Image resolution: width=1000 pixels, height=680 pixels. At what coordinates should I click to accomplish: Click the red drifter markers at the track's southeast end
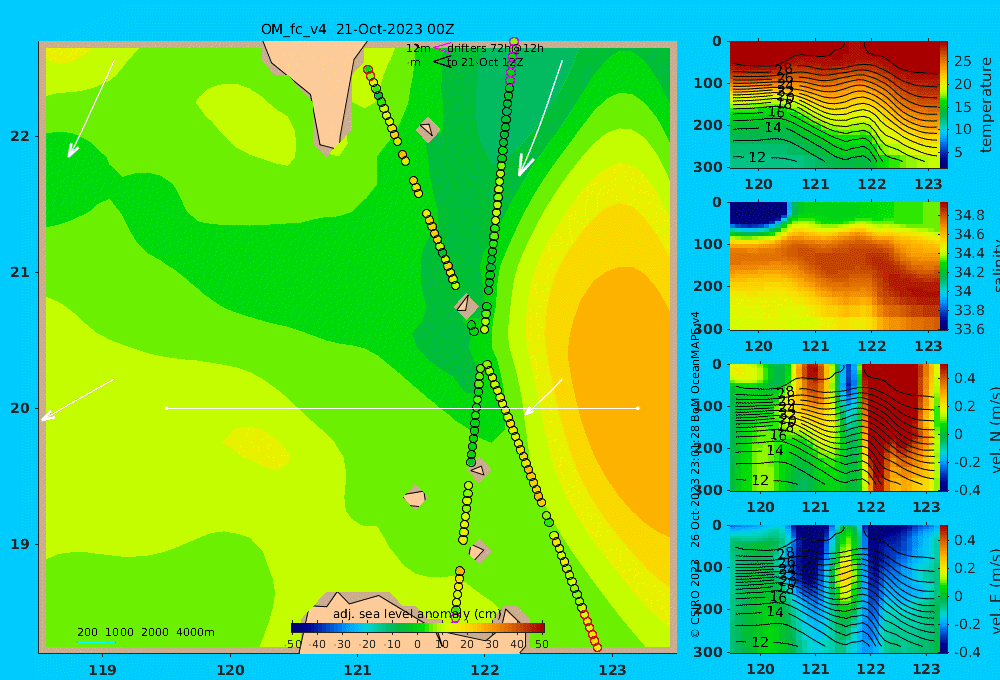591,632
